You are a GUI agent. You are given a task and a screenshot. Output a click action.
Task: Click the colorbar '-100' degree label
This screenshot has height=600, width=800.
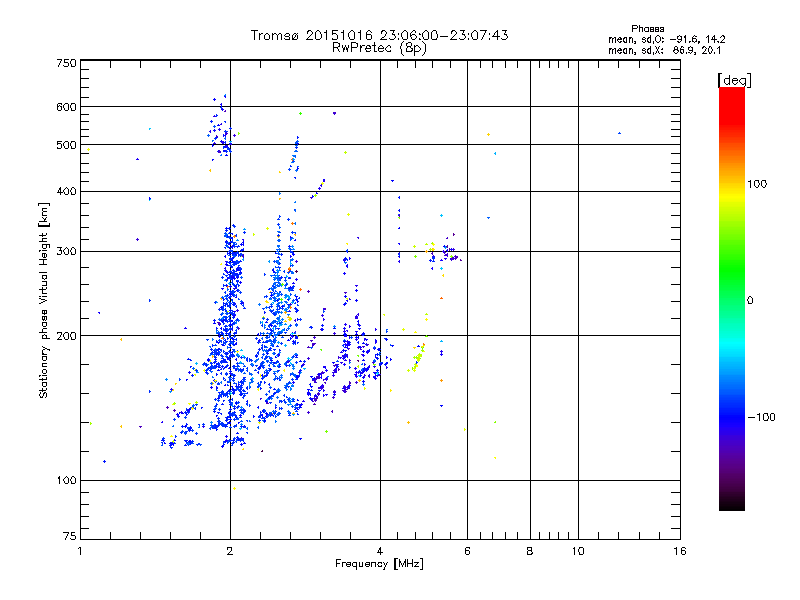[x=761, y=417]
